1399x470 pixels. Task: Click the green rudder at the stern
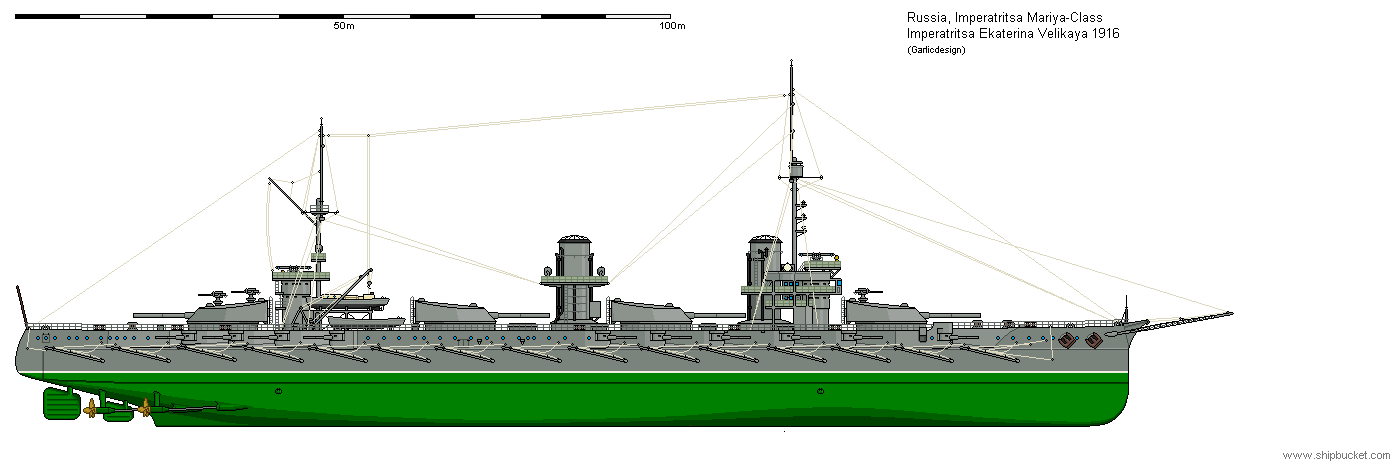[62, 404]
